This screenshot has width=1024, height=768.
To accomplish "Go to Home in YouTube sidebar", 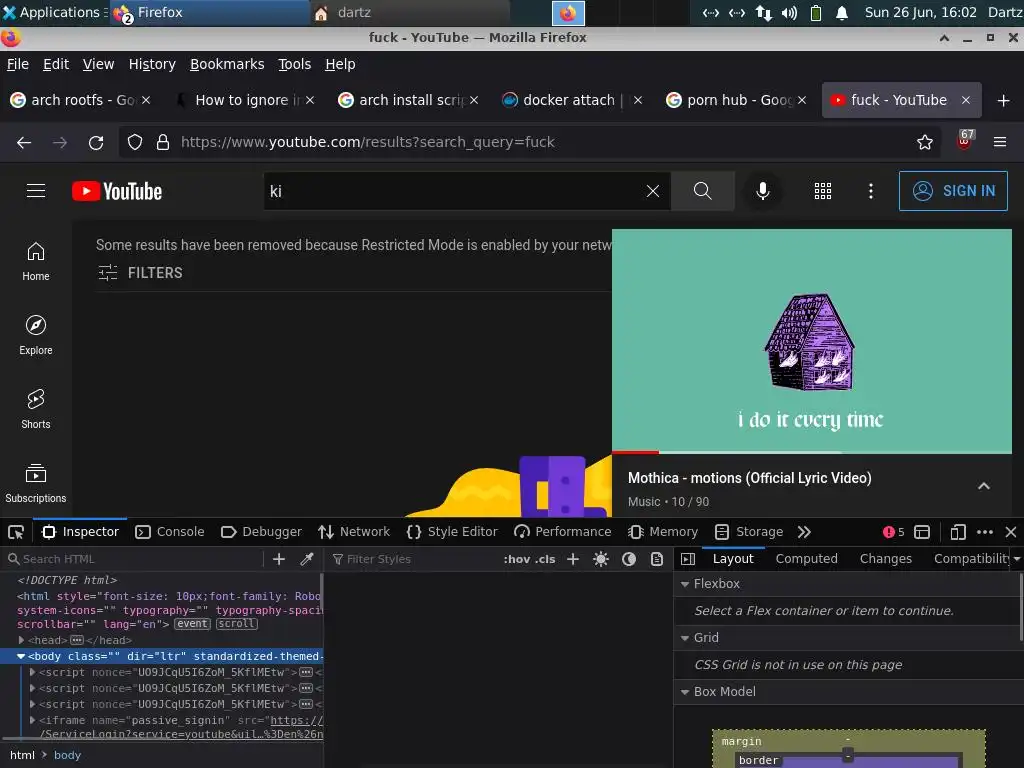I will (36, 261).
